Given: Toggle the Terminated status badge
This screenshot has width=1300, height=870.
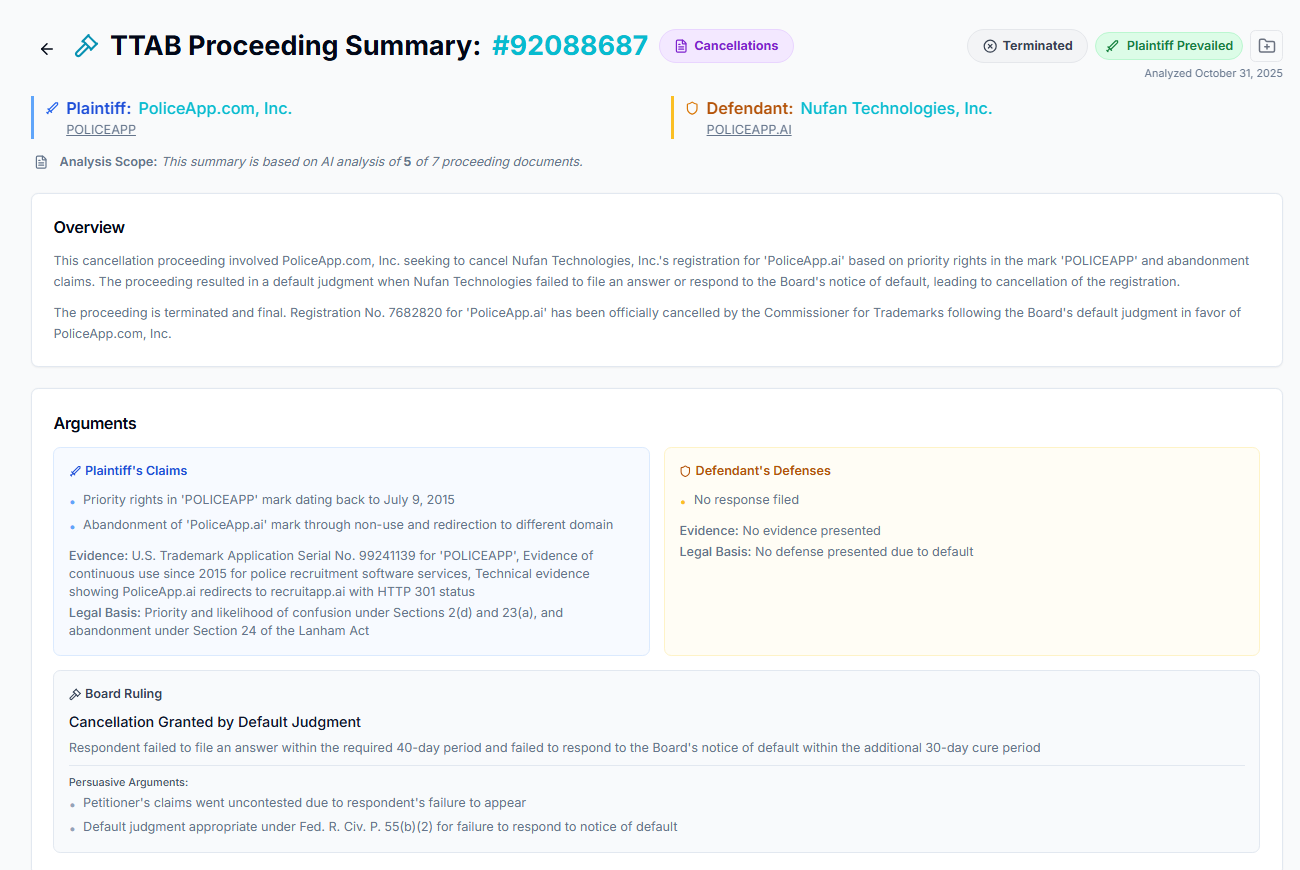Looking at the screenshot, I should [1027, 45].
